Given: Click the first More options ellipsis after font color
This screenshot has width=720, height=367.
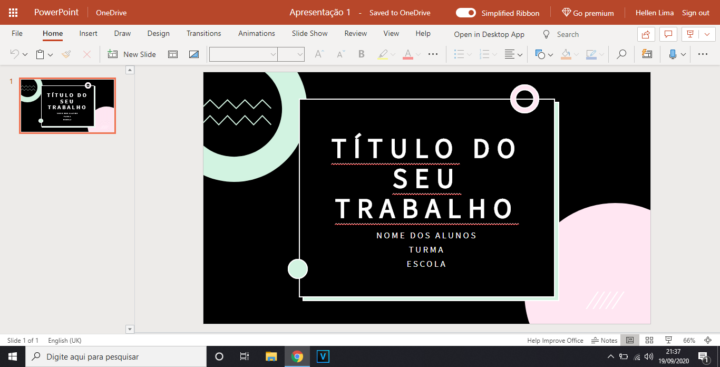Looking at the screenshot, I should pos(433,54).
